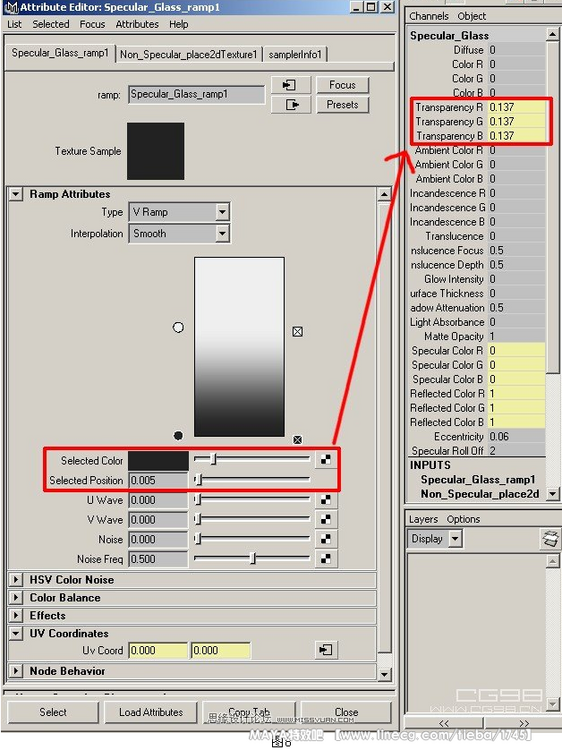This screenshot has height=750, width=562.
Task: Delete the lower ramp color entry box
Action: pyautogui.click(x=298, y=440)
